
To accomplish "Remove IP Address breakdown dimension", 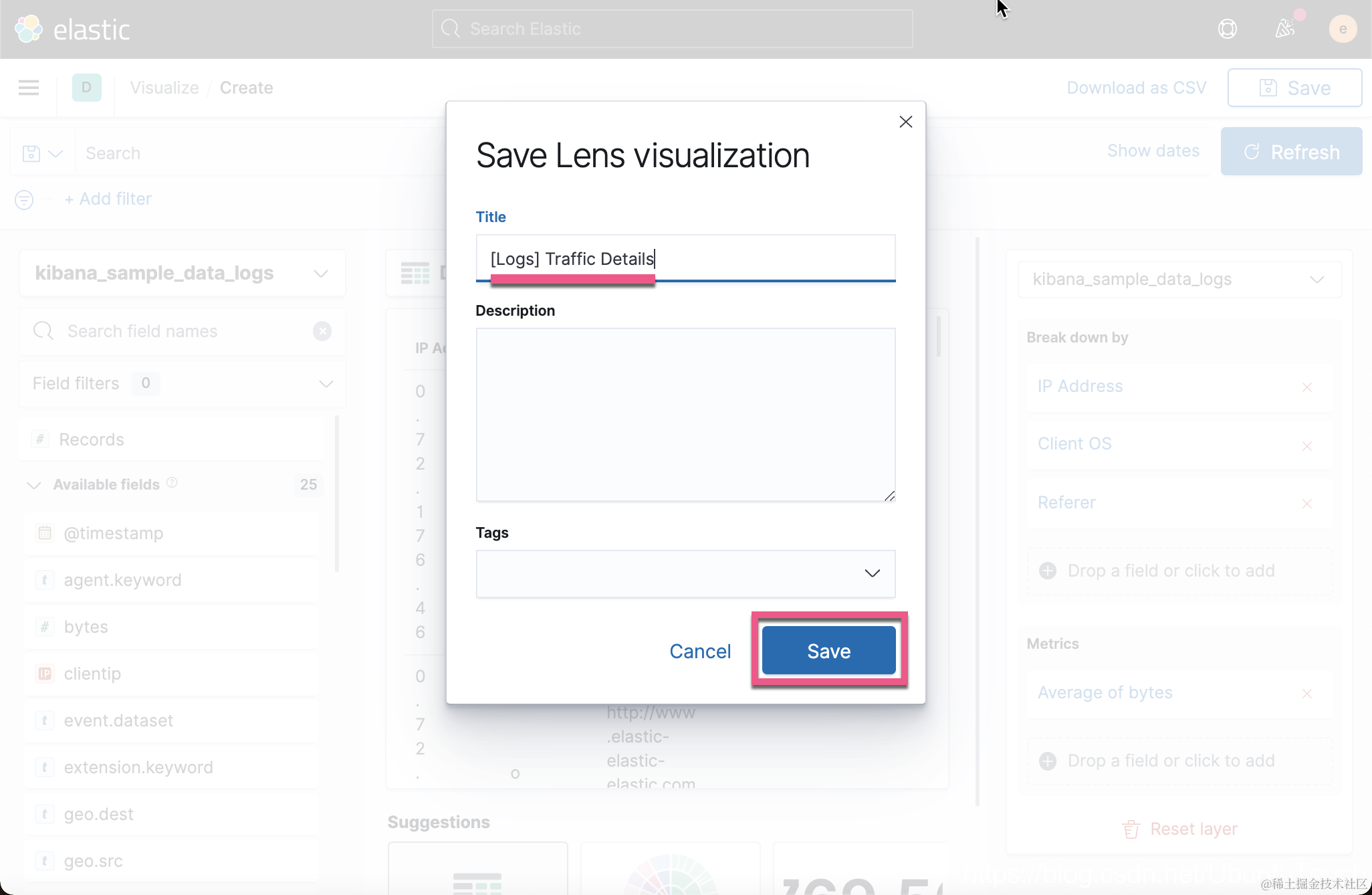I will pos(1307,387).
